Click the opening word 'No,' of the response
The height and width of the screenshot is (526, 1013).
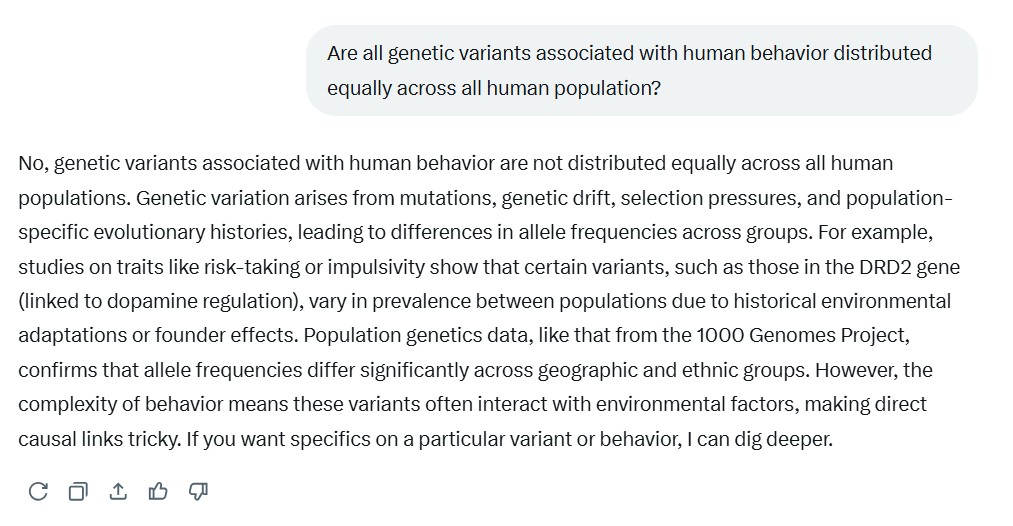pos(33,163)
